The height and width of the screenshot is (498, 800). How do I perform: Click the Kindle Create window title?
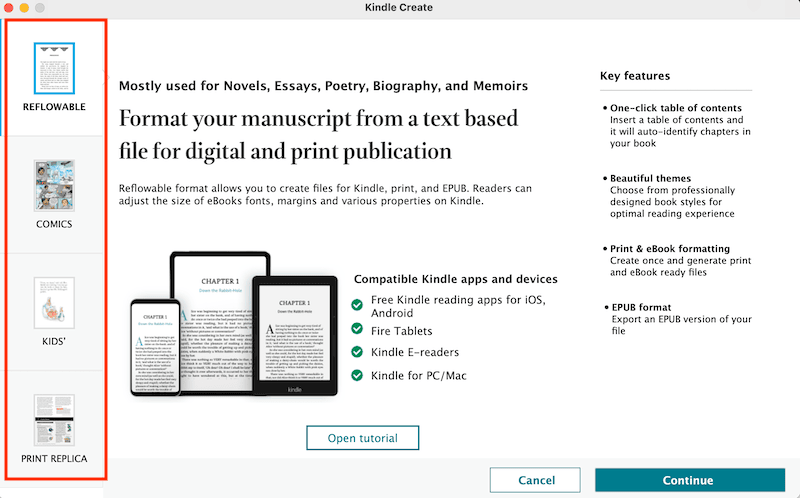coord(399,8)
